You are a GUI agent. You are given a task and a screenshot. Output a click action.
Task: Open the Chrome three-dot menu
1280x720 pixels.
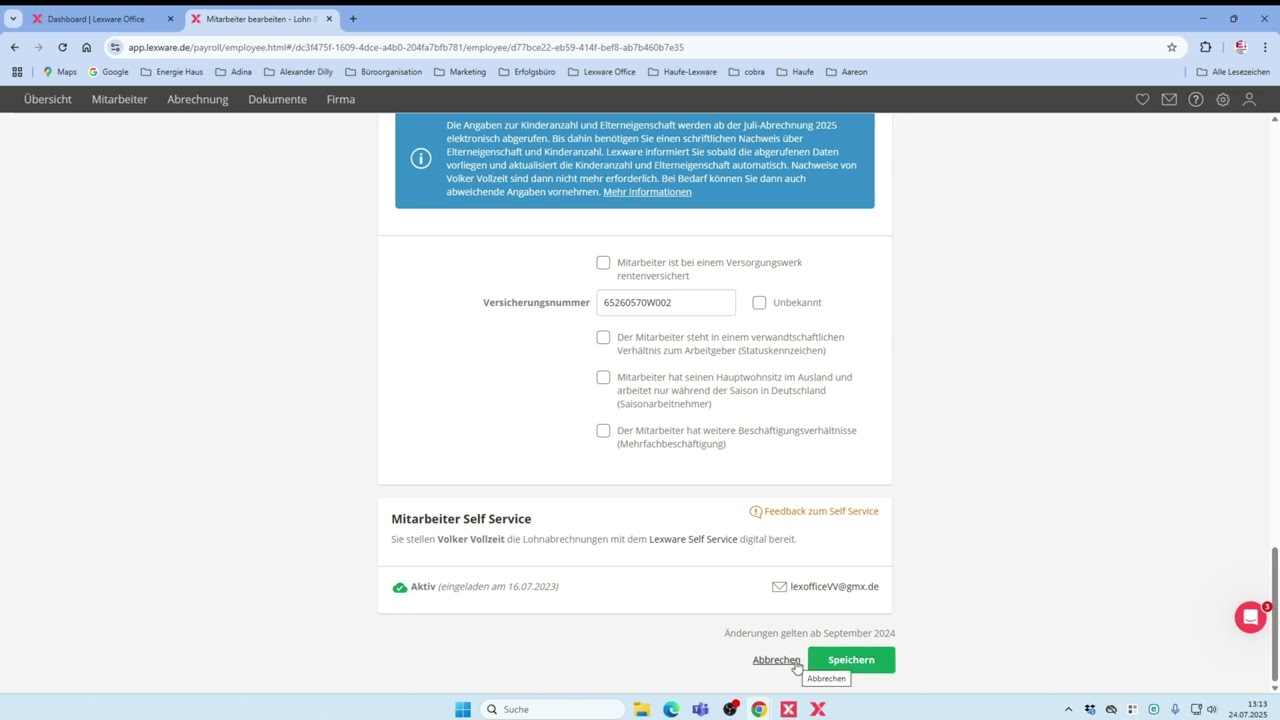pyautogui.click(x=1265, y=47)
